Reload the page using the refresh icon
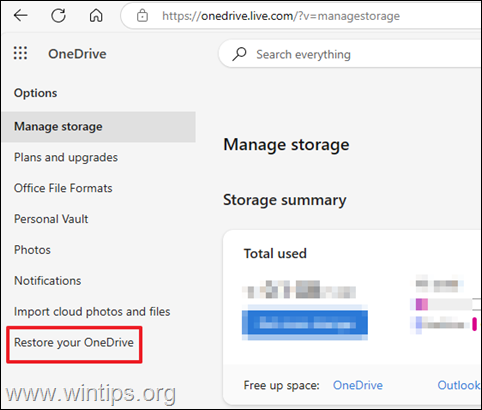 tap(58, 15)
